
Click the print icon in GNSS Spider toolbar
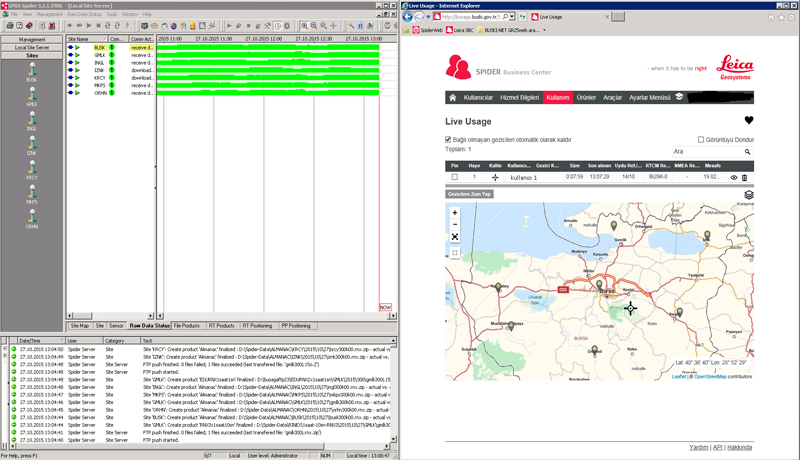click(x=10, y=25)
